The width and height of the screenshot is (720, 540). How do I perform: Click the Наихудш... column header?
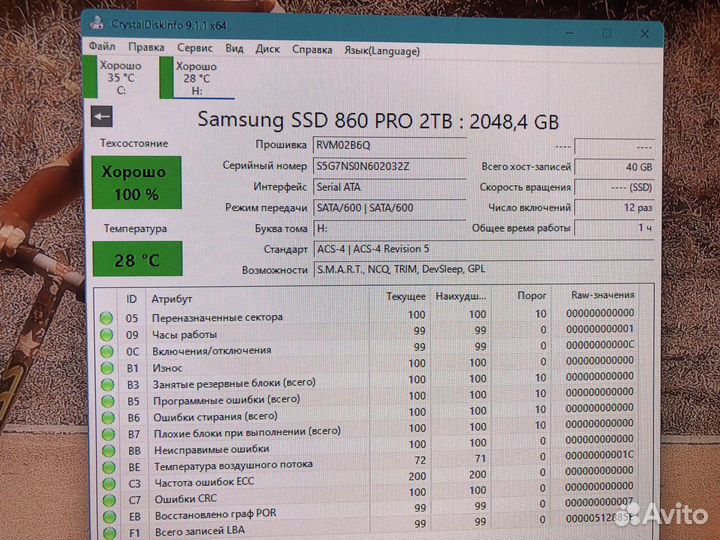click(x=460, y=296)
